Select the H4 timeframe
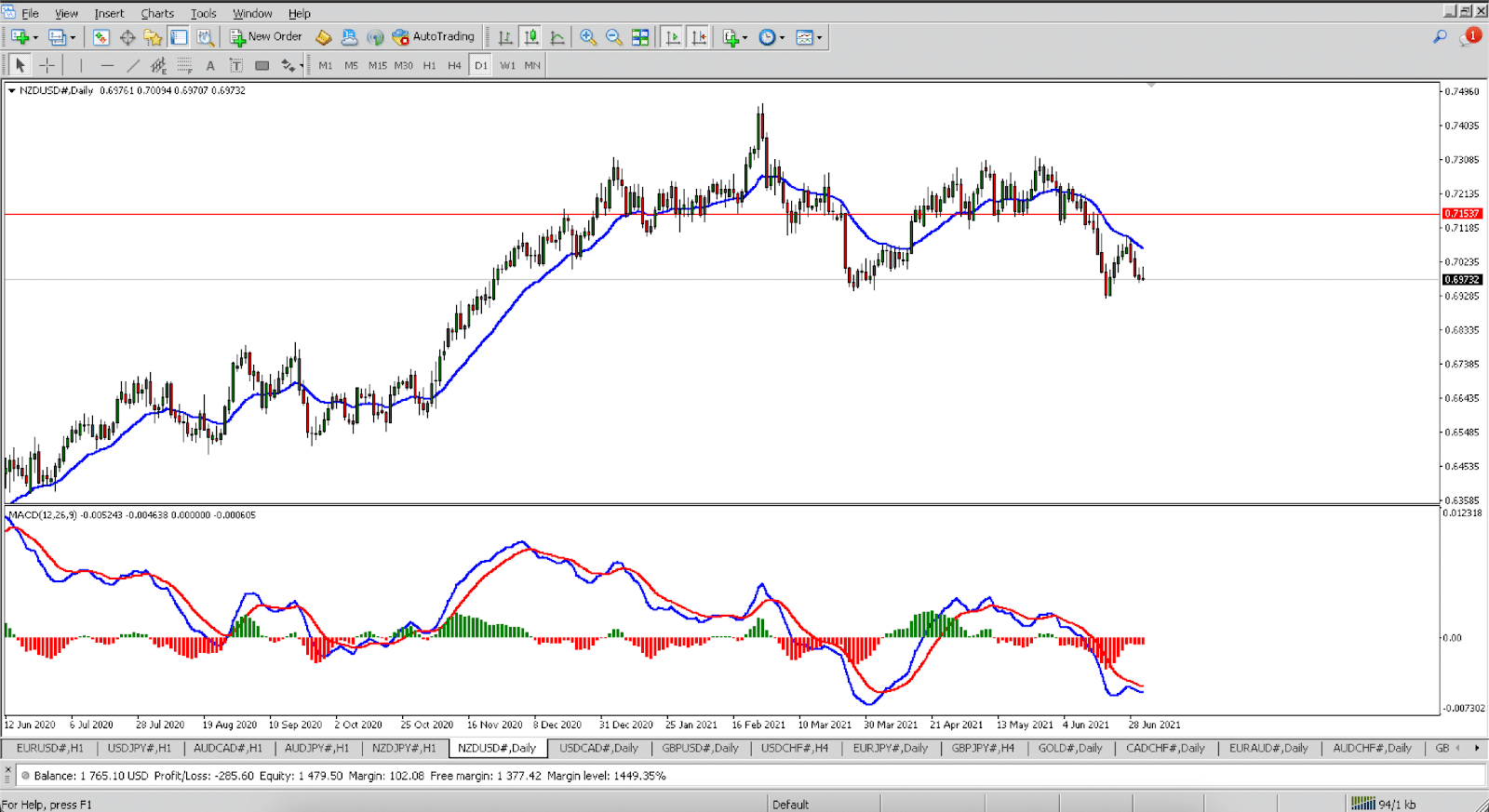Image resolution: width=1489 pixels, height=812 pixels. coord(454,65)
